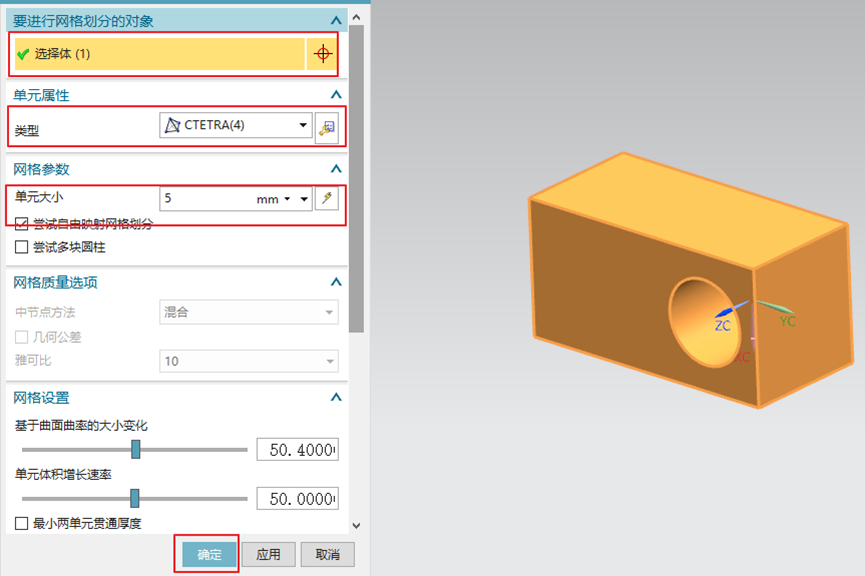Click the automatic element size lightning icon

point(327,199)
